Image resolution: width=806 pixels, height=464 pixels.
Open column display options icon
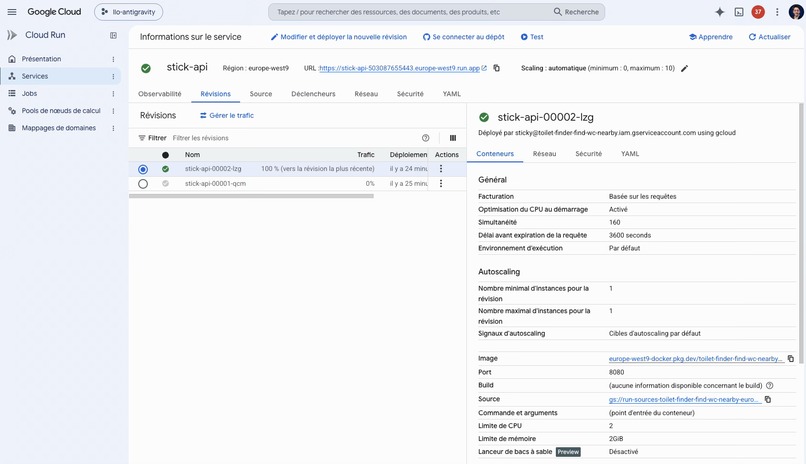453,138
